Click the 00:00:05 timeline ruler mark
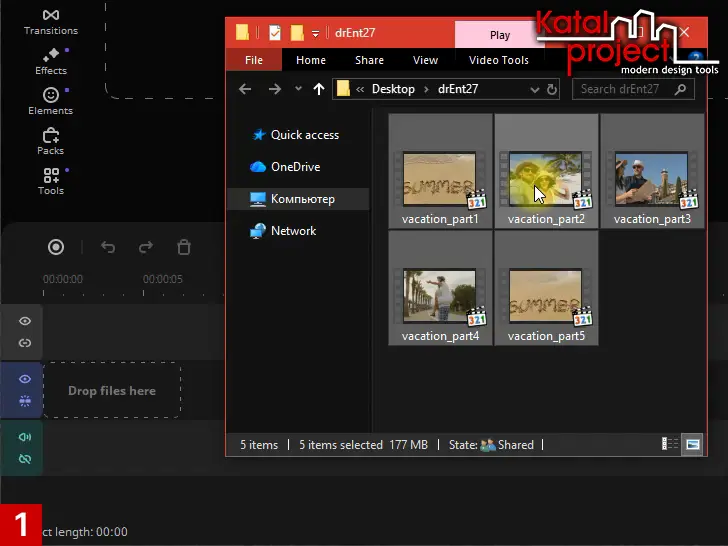728x546 pixels. point(162,279)
